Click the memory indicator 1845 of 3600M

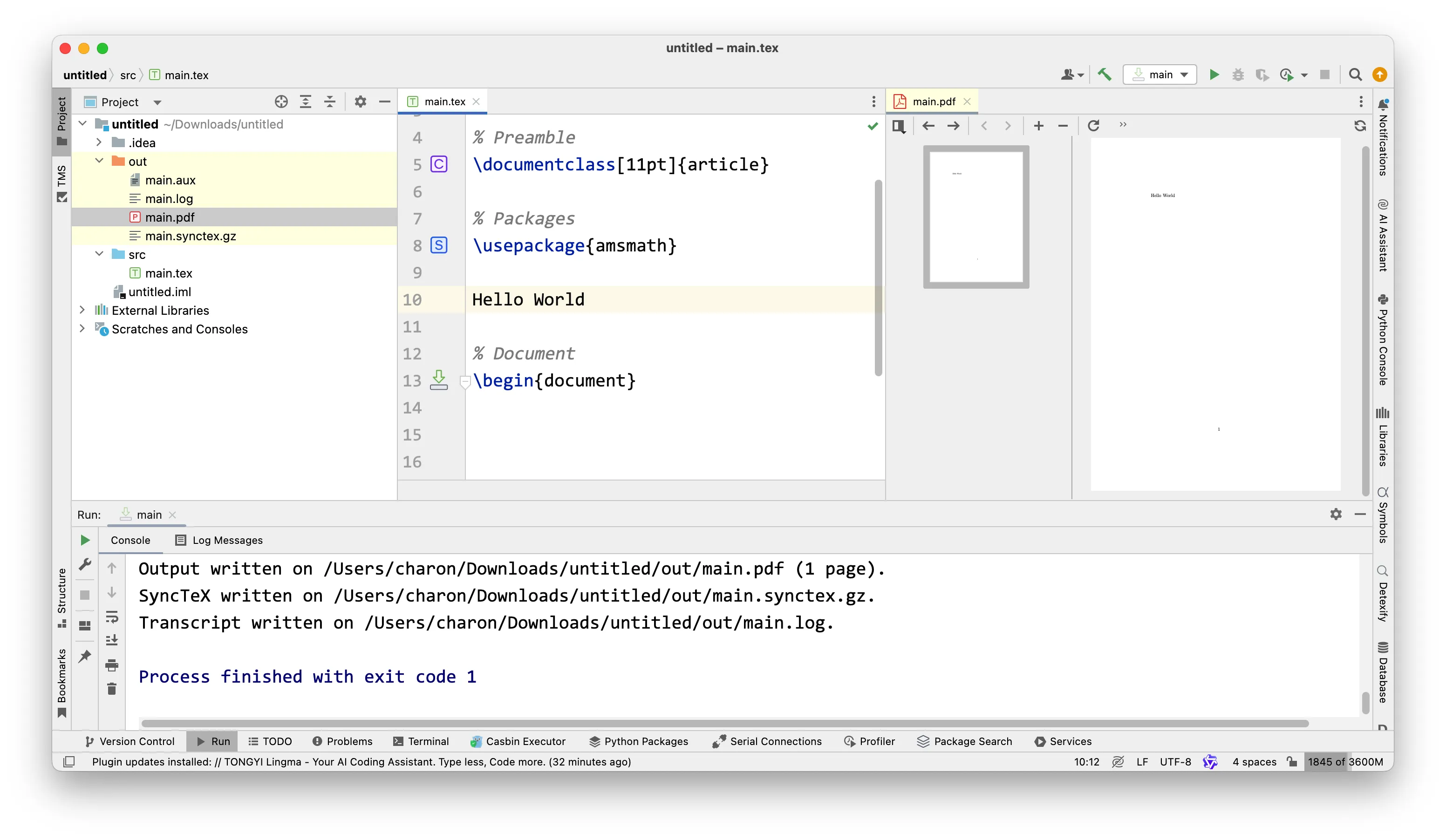[x=1345, y=761]
